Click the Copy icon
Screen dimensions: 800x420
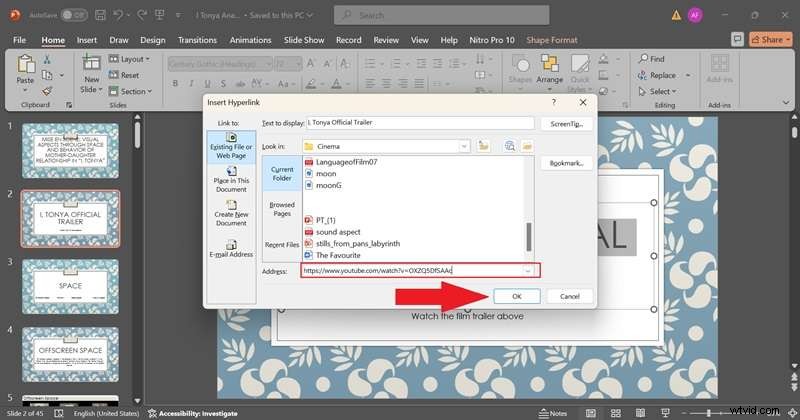click(x=47, y=75)
